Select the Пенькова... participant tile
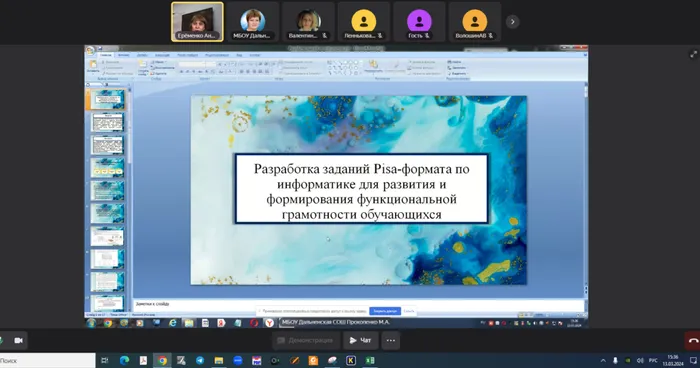 (x=363, y=22)
